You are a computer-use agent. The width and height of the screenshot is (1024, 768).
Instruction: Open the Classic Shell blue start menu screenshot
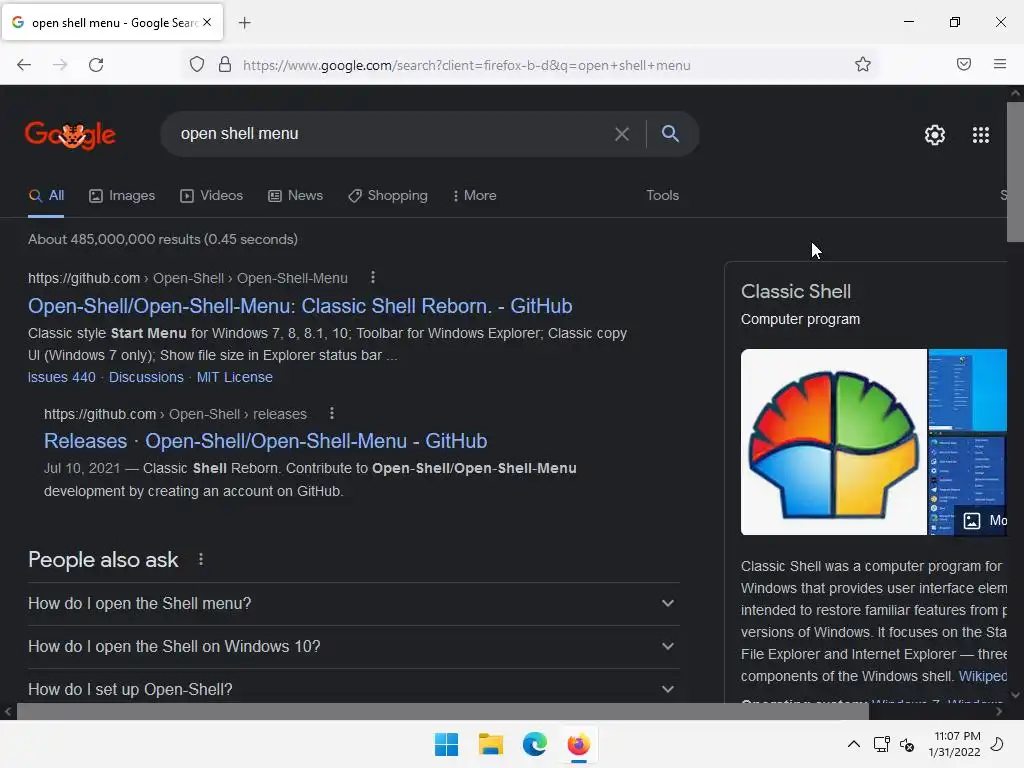(968, 390)
